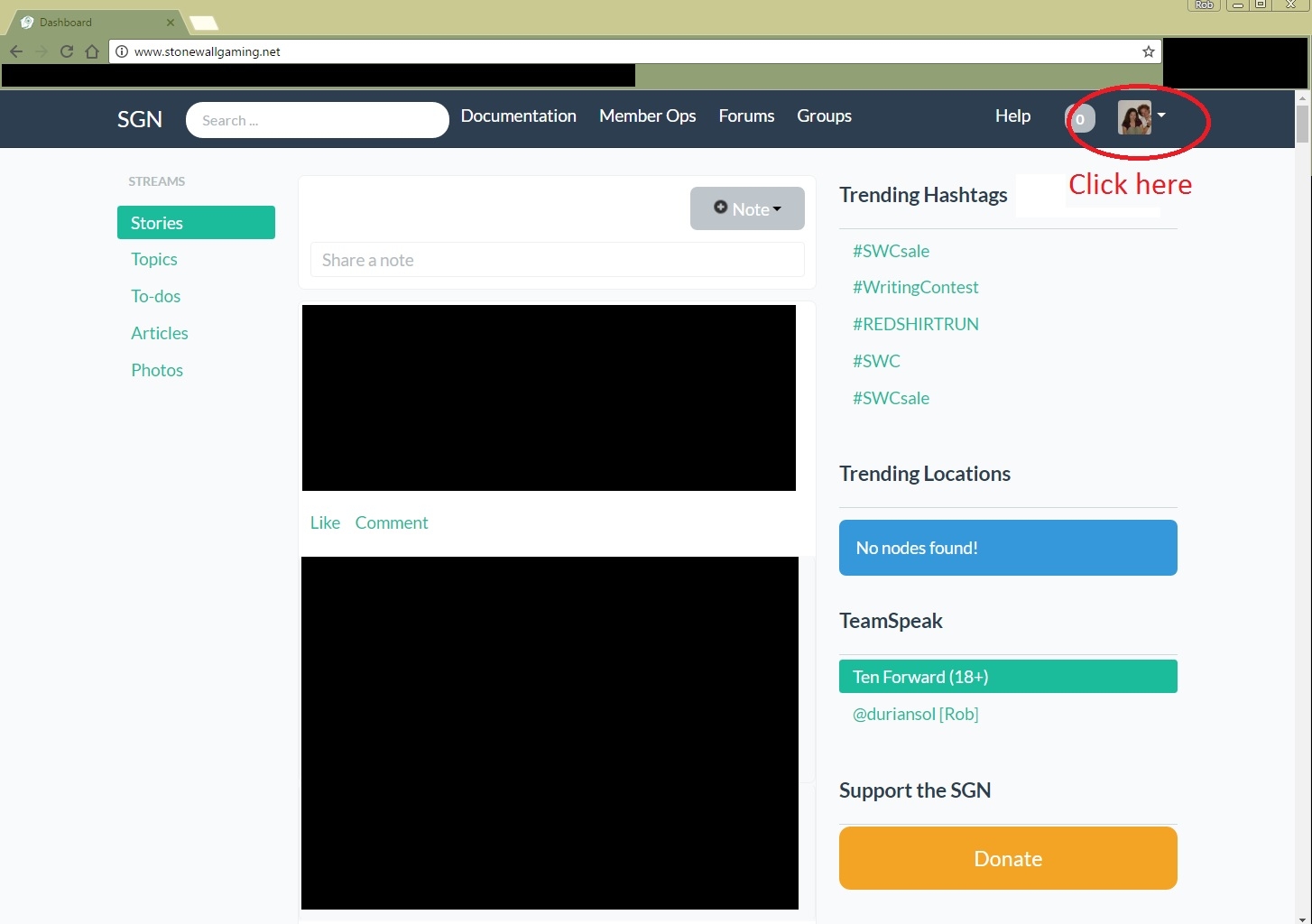This screenshot has height=924, width=1312.
Task: Open Documentation in the navbar
Action: tap(518, 115)
